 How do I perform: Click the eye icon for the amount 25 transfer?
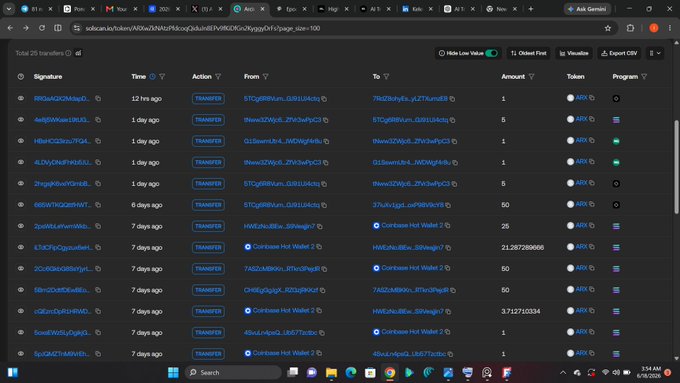point(20,226)
